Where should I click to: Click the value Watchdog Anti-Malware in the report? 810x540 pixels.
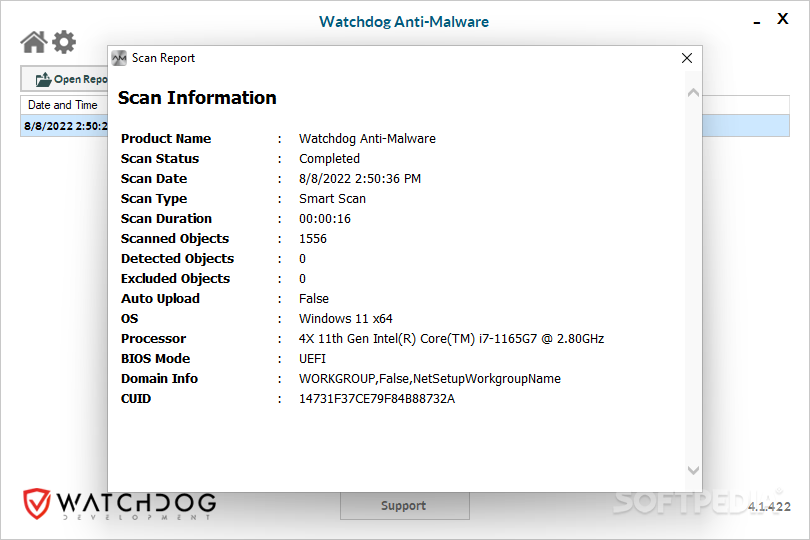click(367, 138)
